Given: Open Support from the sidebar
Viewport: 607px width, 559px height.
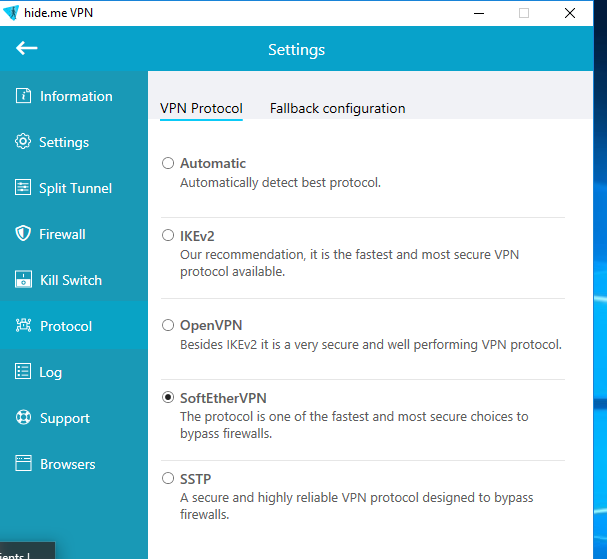Looking at the screenshot, I should [74, 418].
